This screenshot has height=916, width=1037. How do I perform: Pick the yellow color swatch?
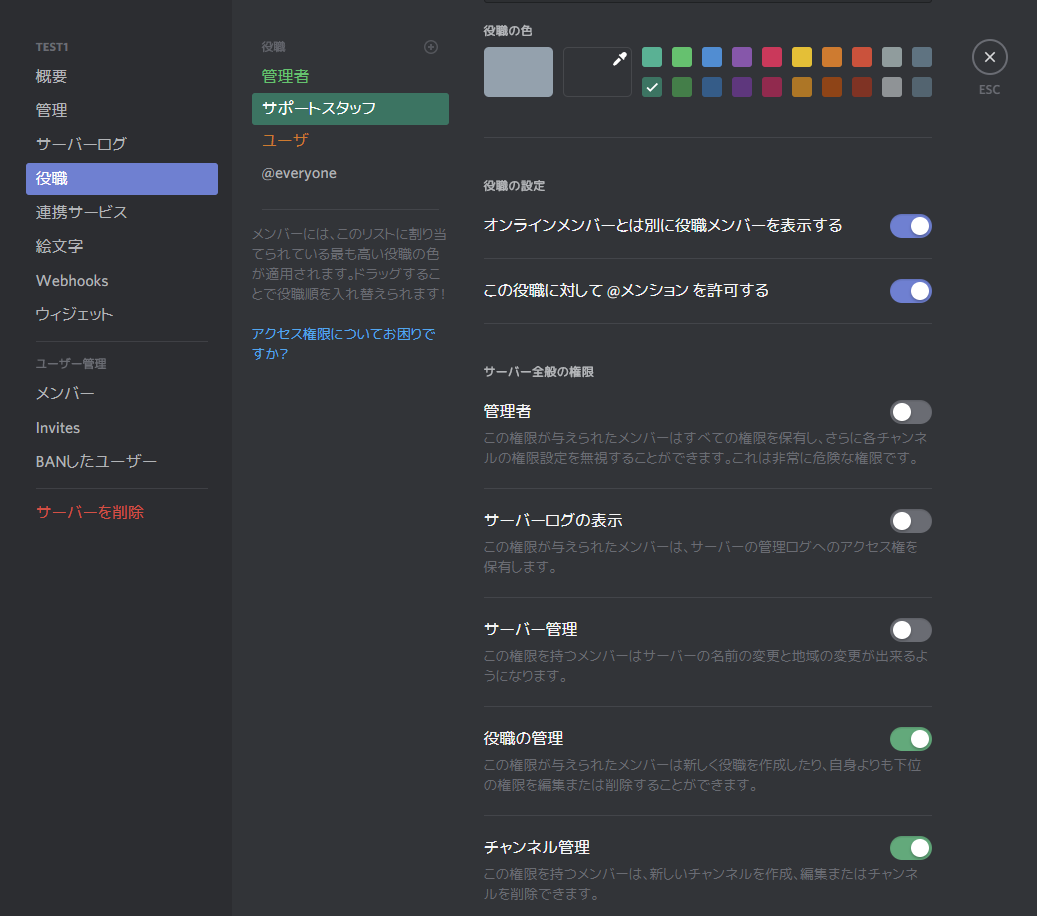tap(802, 57)
